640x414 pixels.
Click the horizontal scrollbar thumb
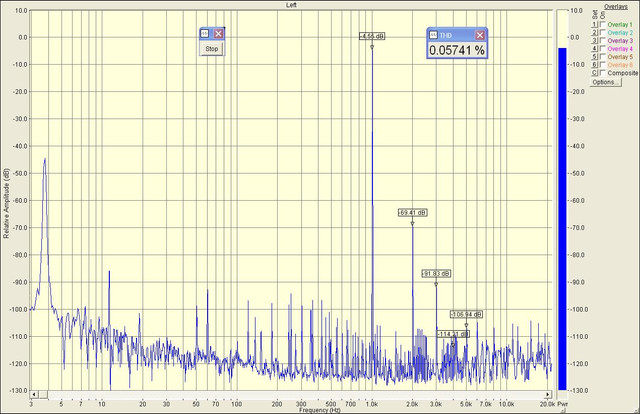(43, 395)
